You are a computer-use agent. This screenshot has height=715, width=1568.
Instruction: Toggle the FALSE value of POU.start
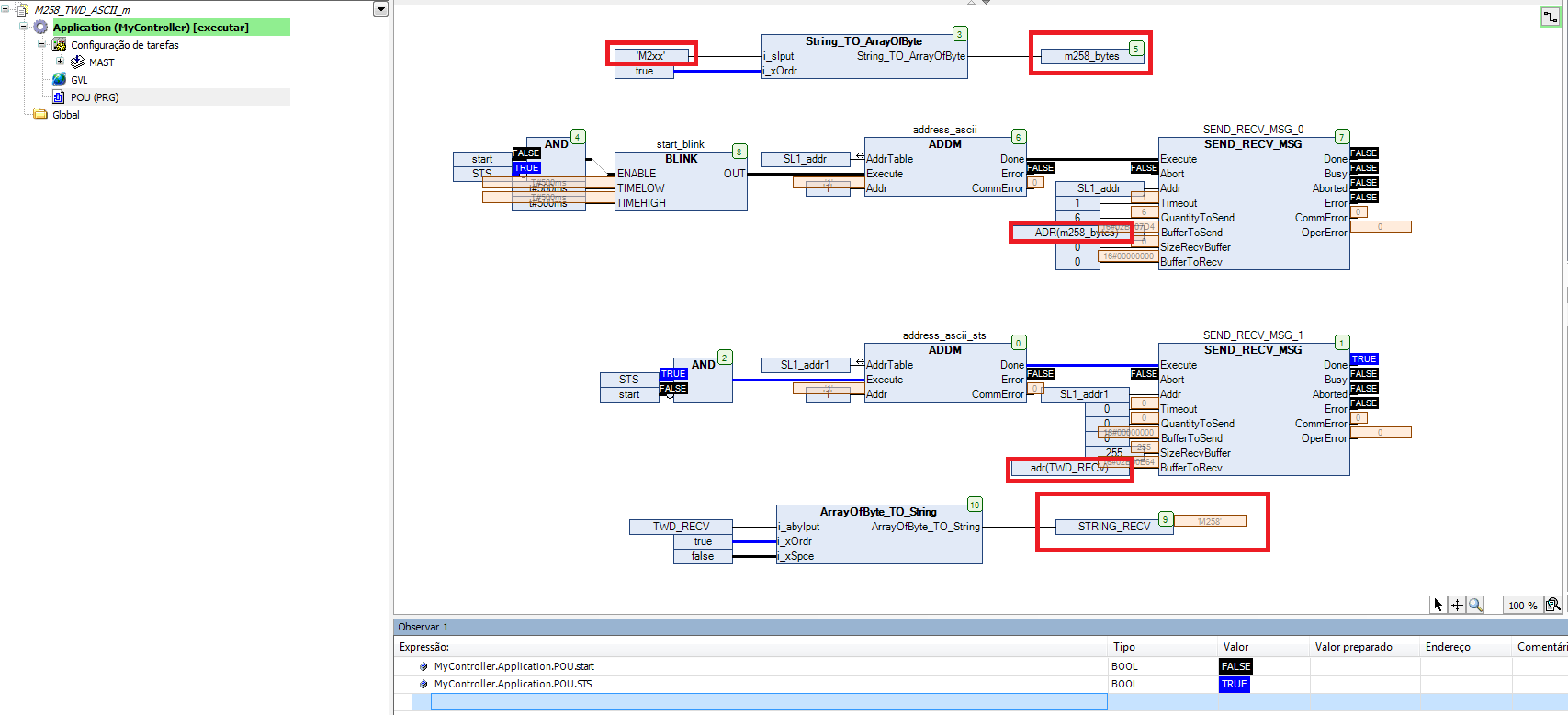point(1235,666)
